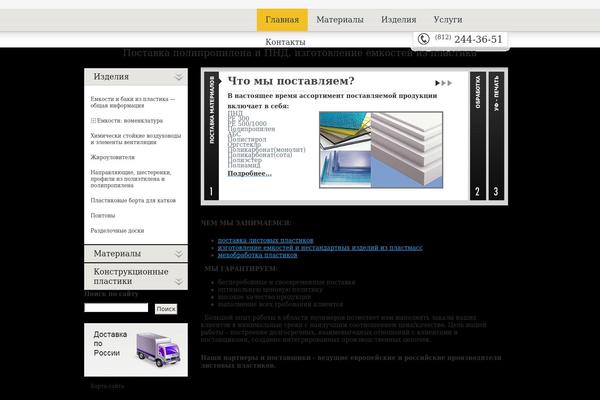Click the Поликарбонат(монолит) list entry
The height and width of the screenshot is (400, 600).
click(266, 150)
